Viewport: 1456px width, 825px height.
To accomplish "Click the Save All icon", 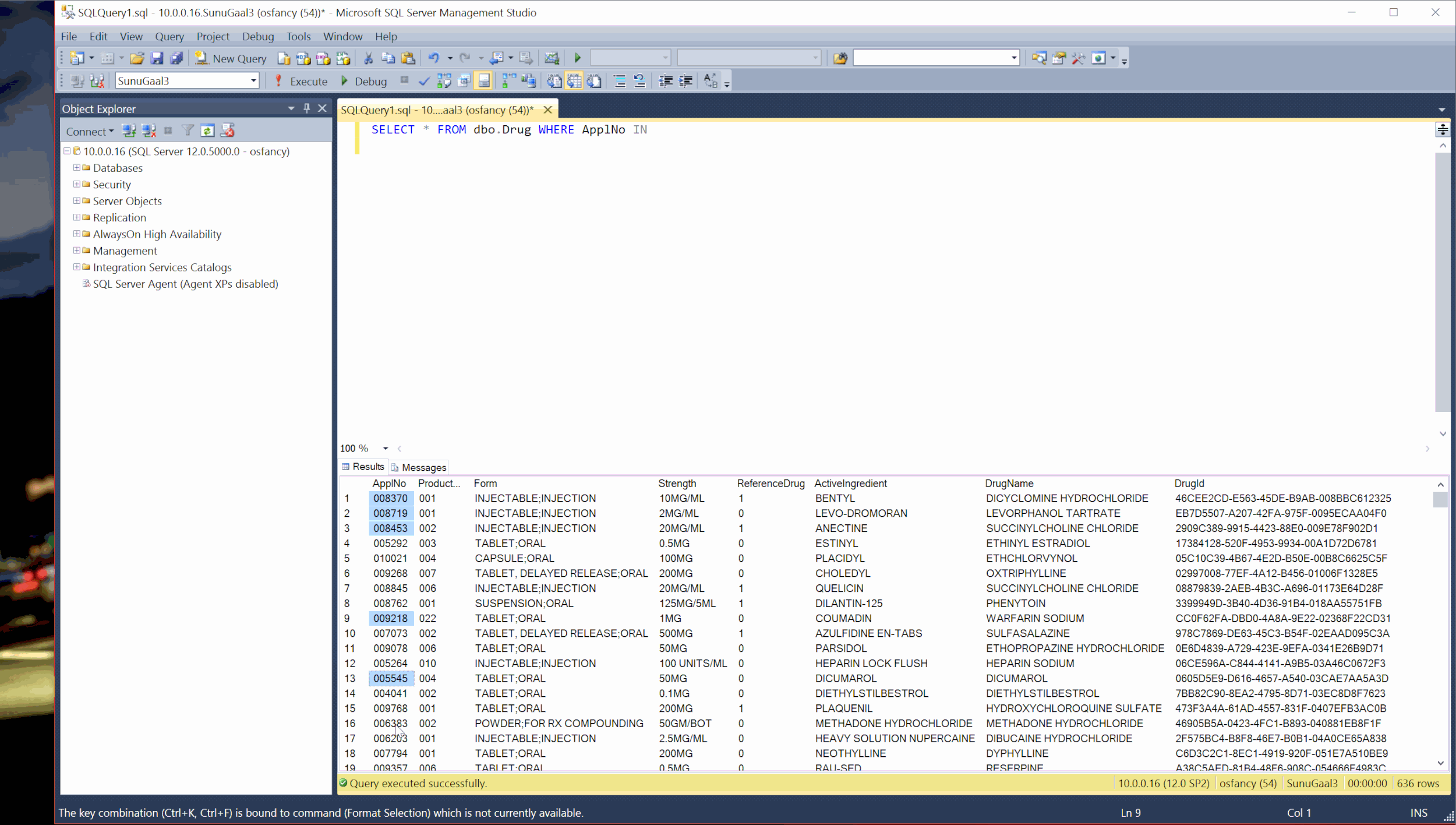I will 176,58.
